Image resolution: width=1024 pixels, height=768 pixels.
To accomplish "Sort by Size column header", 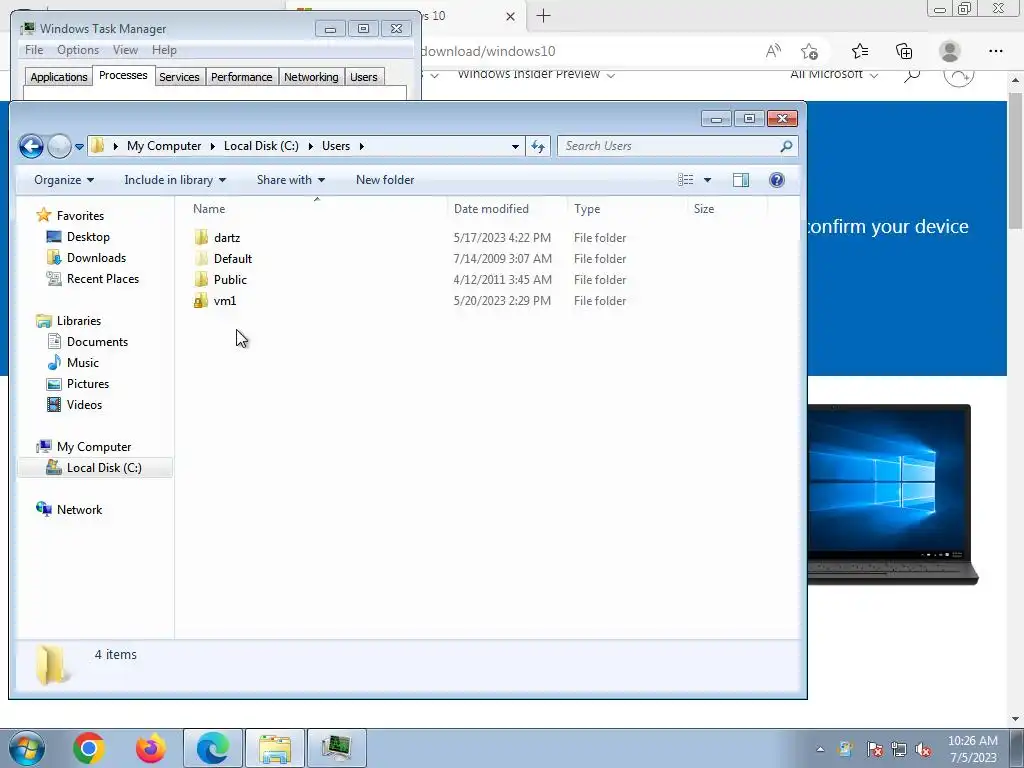I will pyautogui.click(x=703, y=209).
